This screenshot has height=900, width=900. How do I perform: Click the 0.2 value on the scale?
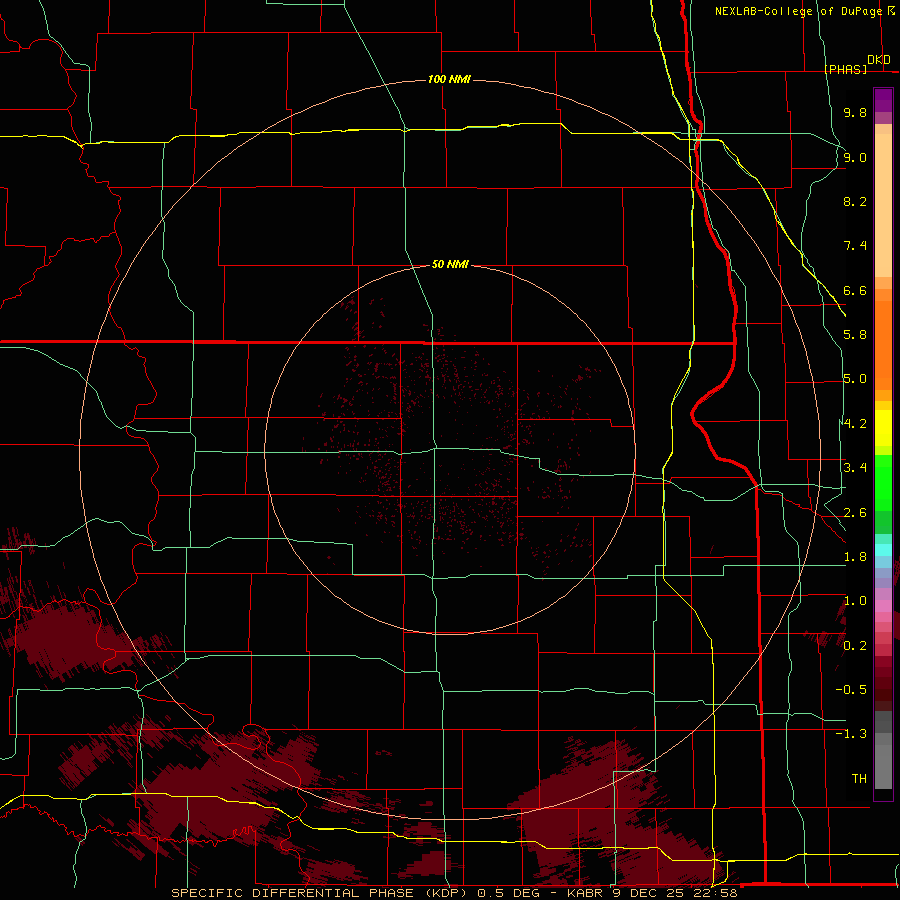[x=855, y=646]
